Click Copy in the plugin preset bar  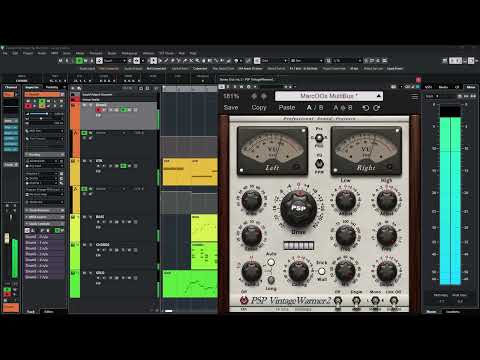pos(259,108)
